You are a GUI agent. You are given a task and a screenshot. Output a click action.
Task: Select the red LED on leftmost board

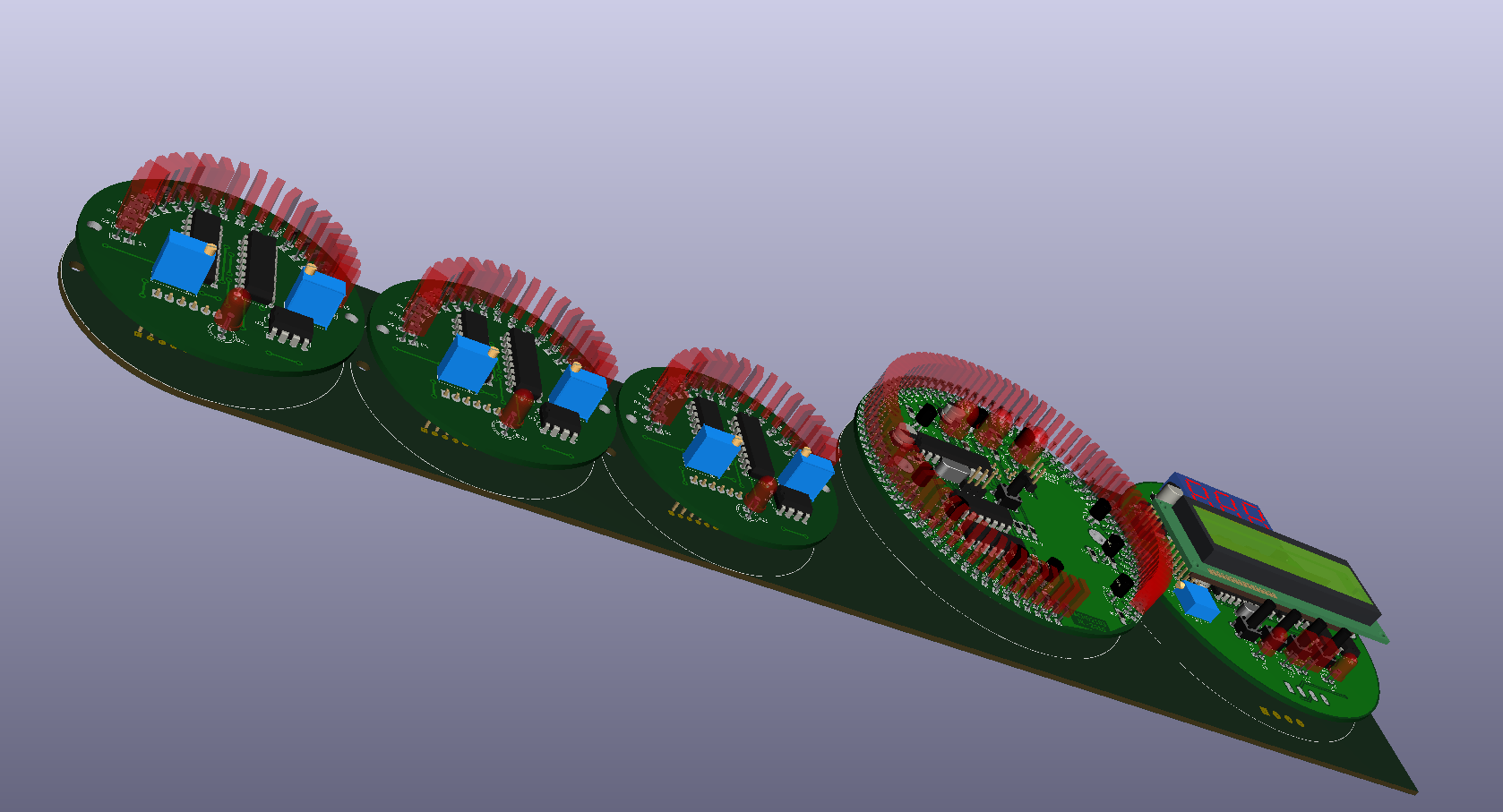pyautogui.click(x=236, y=307)
